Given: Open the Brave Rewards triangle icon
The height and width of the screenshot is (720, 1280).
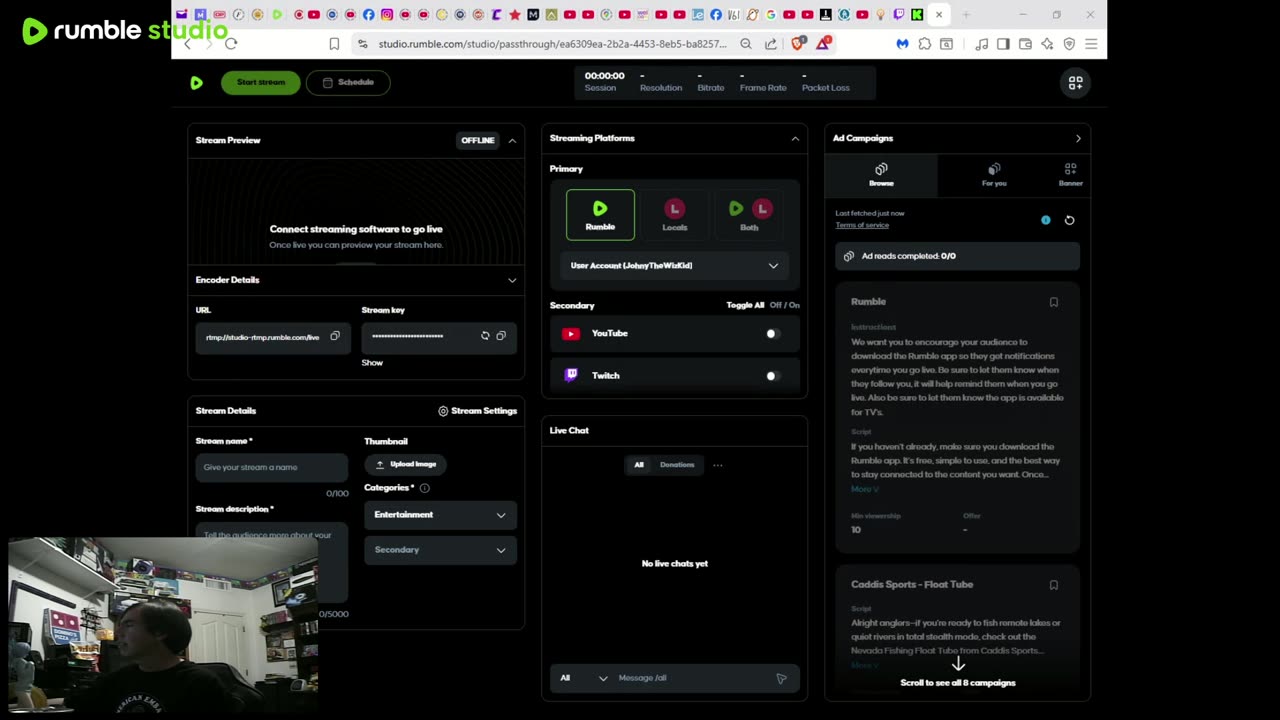Looking at the screenshot, I should click(x=823, y=44).
